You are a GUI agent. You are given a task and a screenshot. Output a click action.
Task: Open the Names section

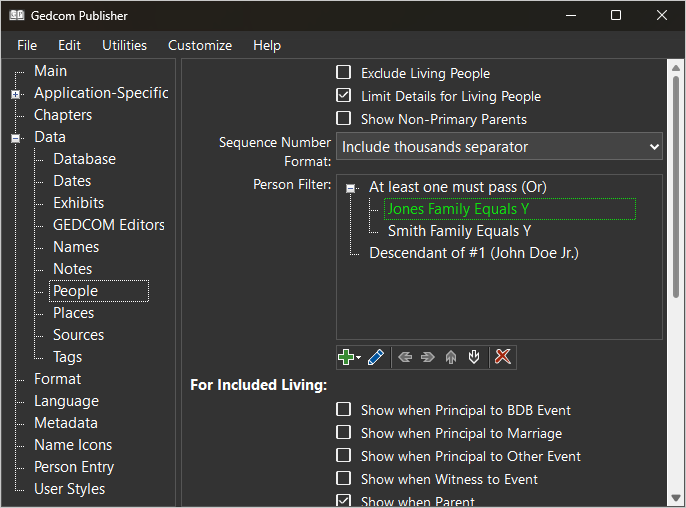tap(76, 247)
